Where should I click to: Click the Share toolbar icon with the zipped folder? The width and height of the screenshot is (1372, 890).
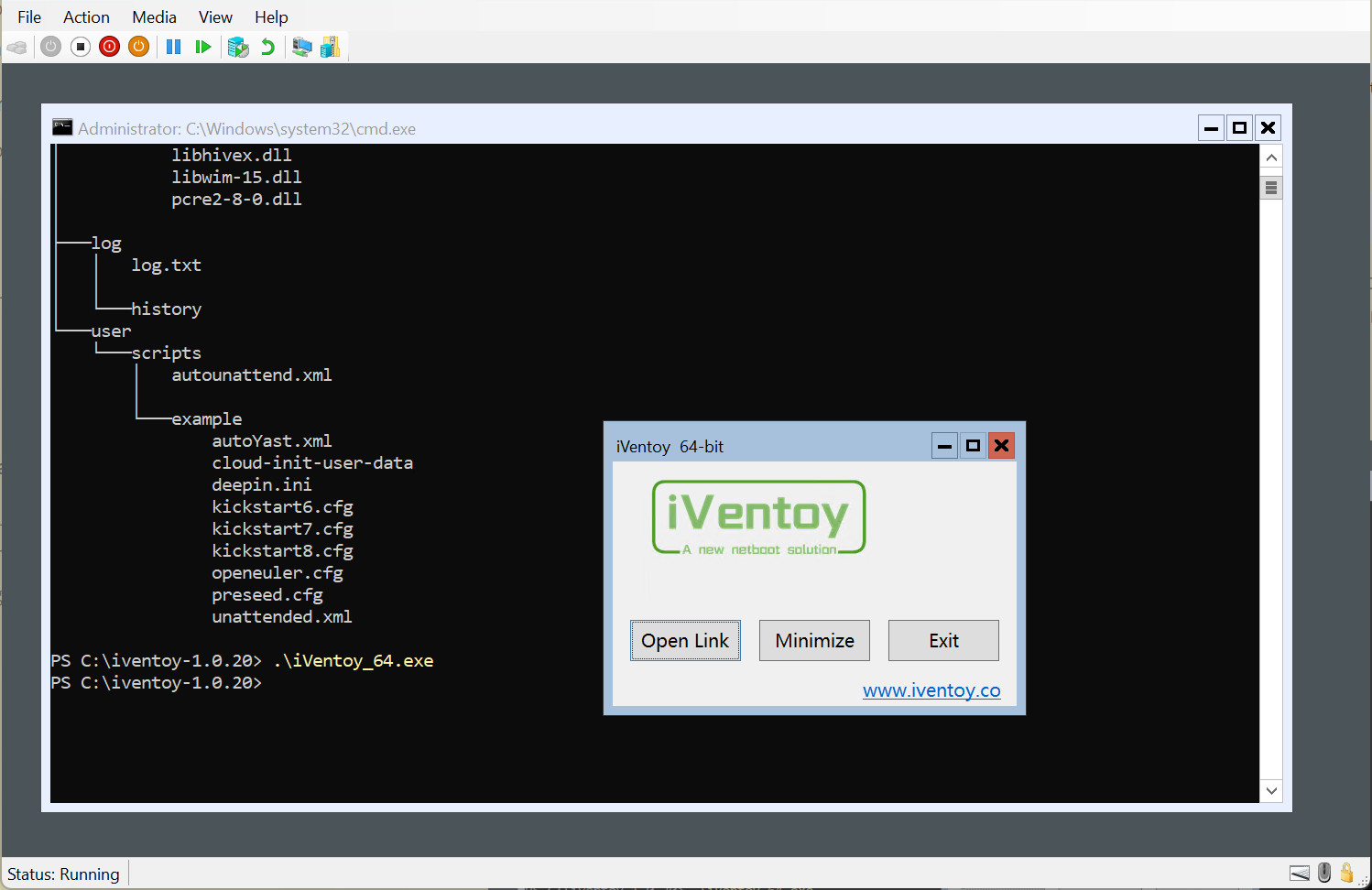click(331, 47)
